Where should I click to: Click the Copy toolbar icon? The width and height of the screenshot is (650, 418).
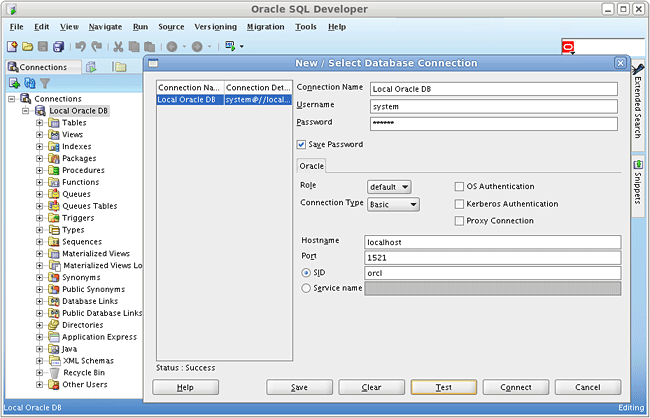tap(134, 46)
